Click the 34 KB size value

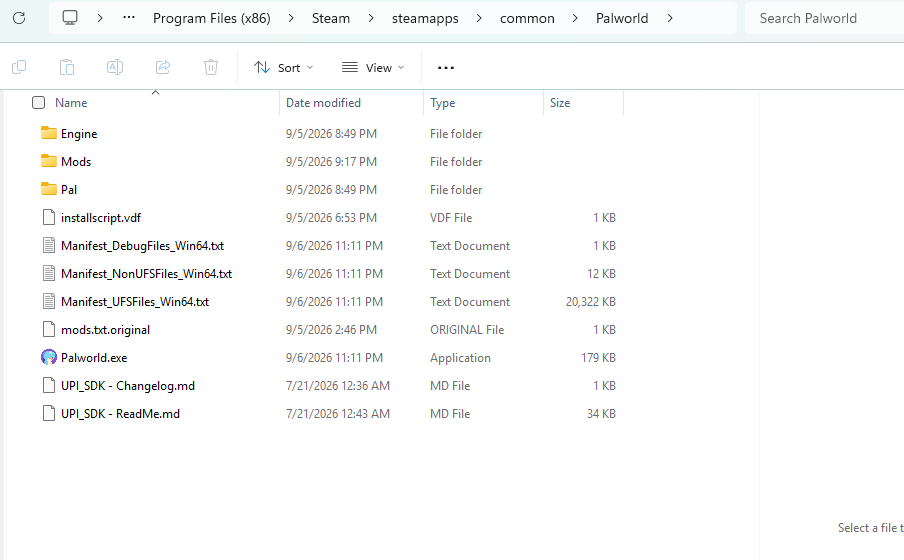click(x=601, y=414)
